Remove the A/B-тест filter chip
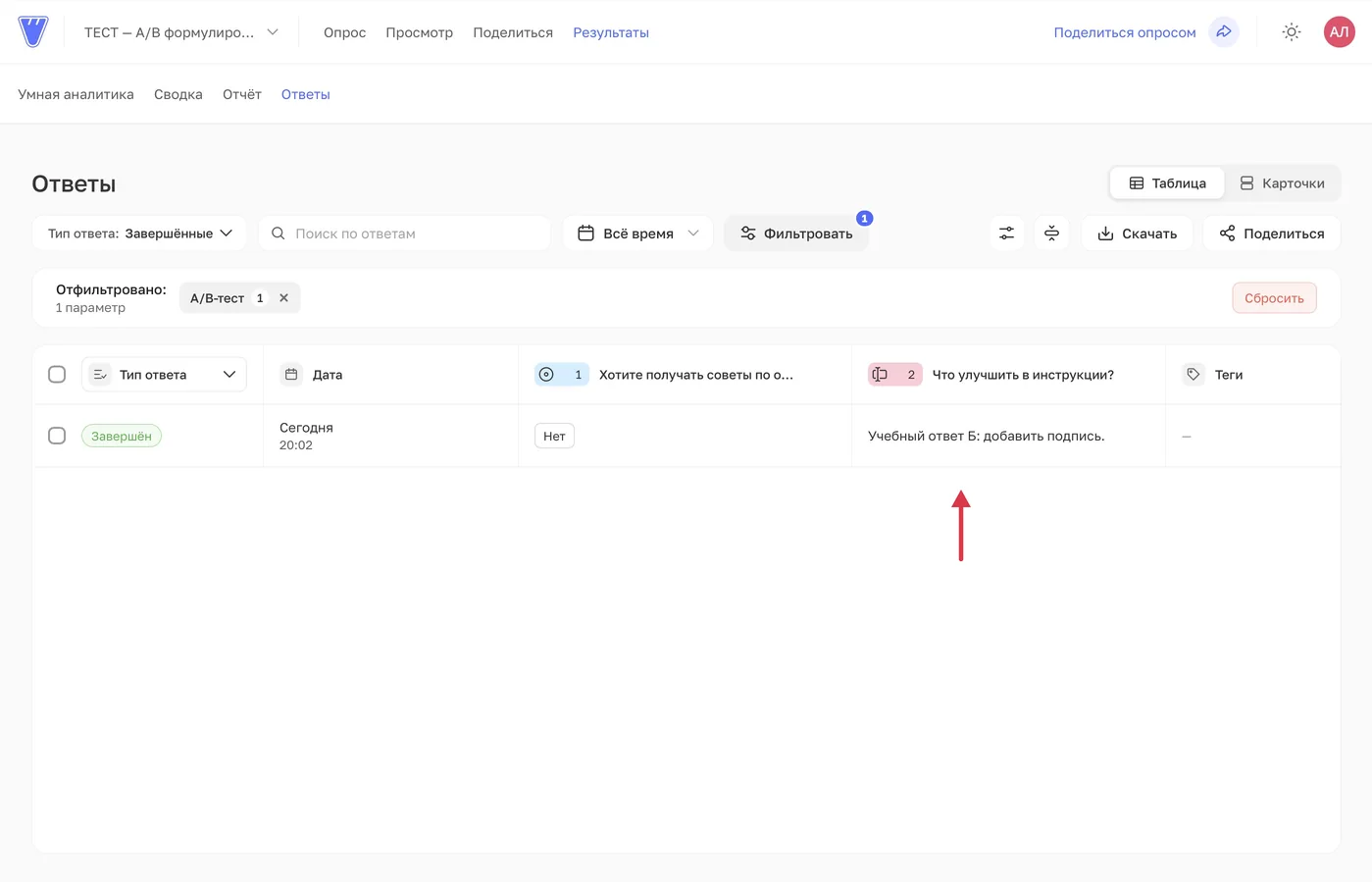The image size is (1372, 882). coord(283,298)
